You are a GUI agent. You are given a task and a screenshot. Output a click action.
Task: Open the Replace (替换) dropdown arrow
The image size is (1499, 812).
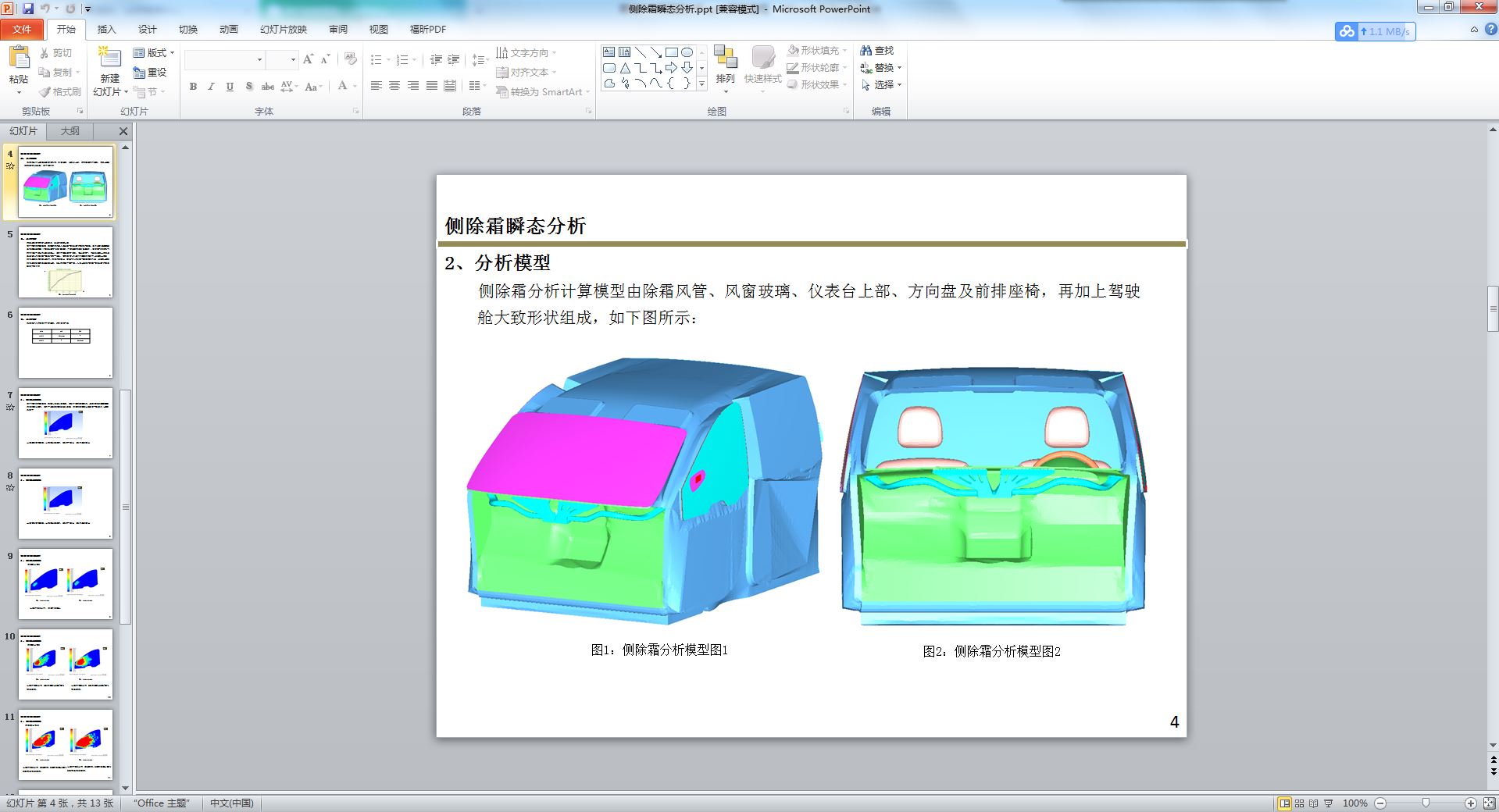900,68
